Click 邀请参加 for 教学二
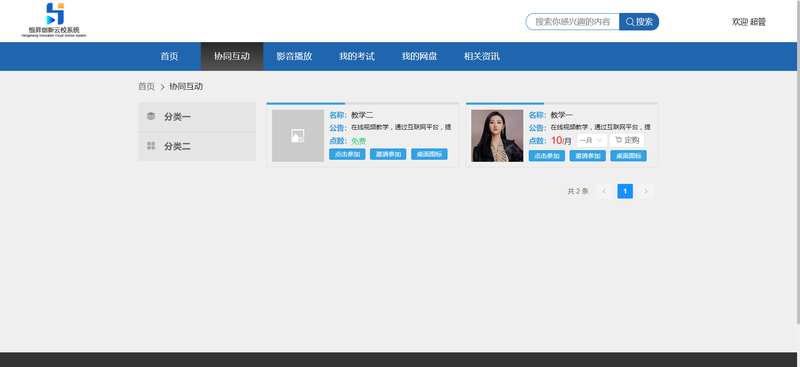Image resolution: width=800 pixels, height=367 pixels. 388,155
